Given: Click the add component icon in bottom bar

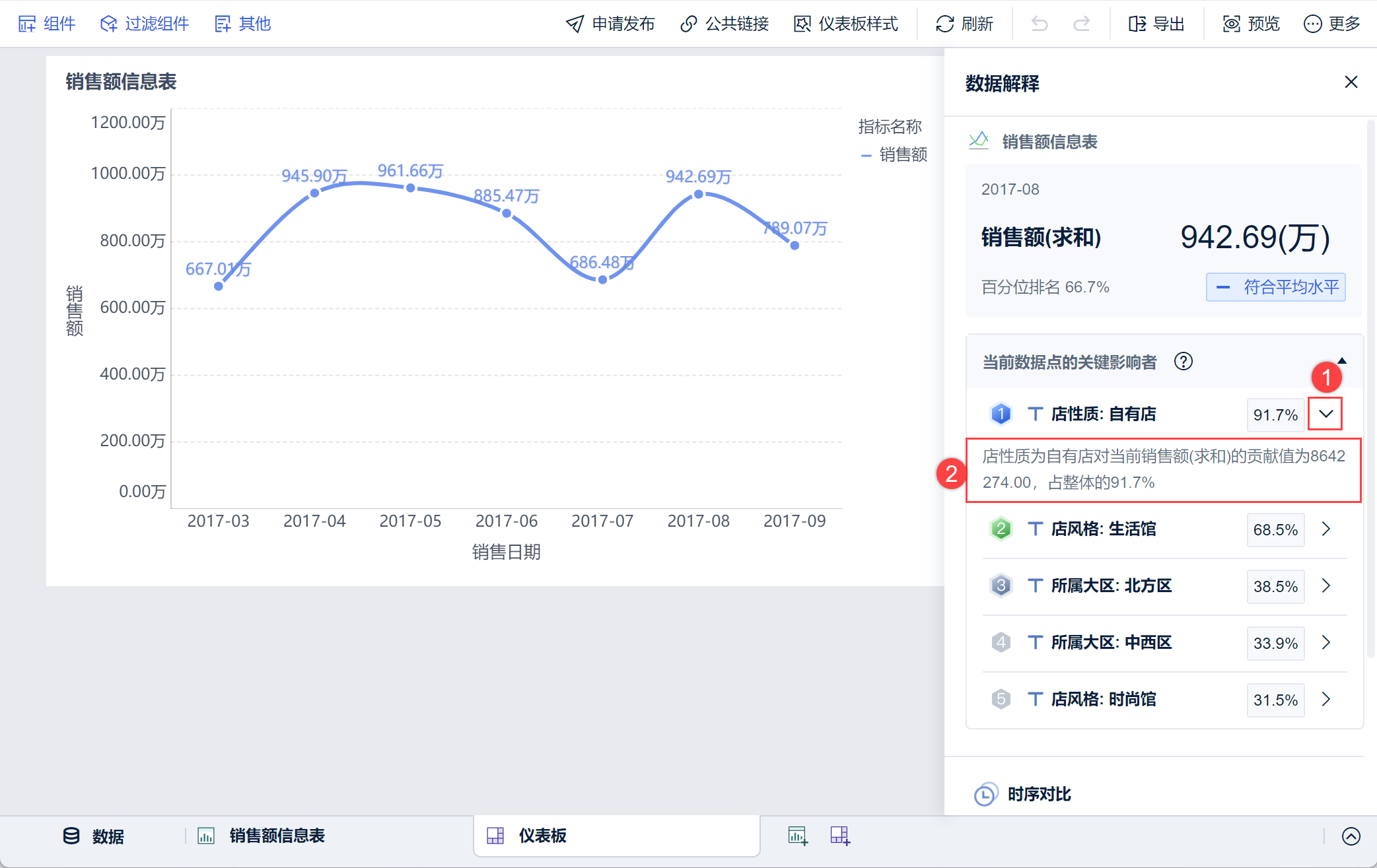Looking at the screenshot, I should tap(798, 836).
